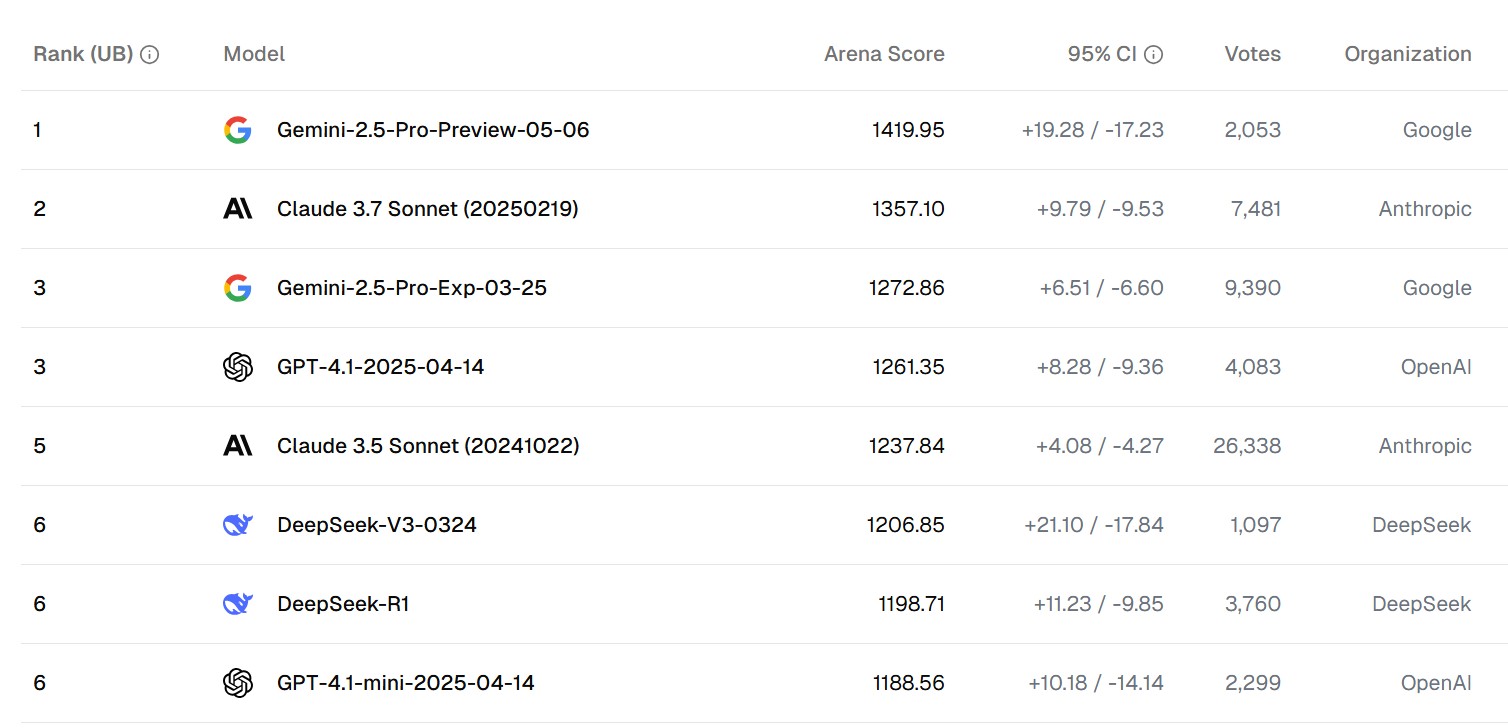Viewport: 1508px width, 728px height.
Task: Click the Google logo beside Gemini-2.5-Pro-Exp-03-25
Action: pyautogui.click(x=238, y=288)
